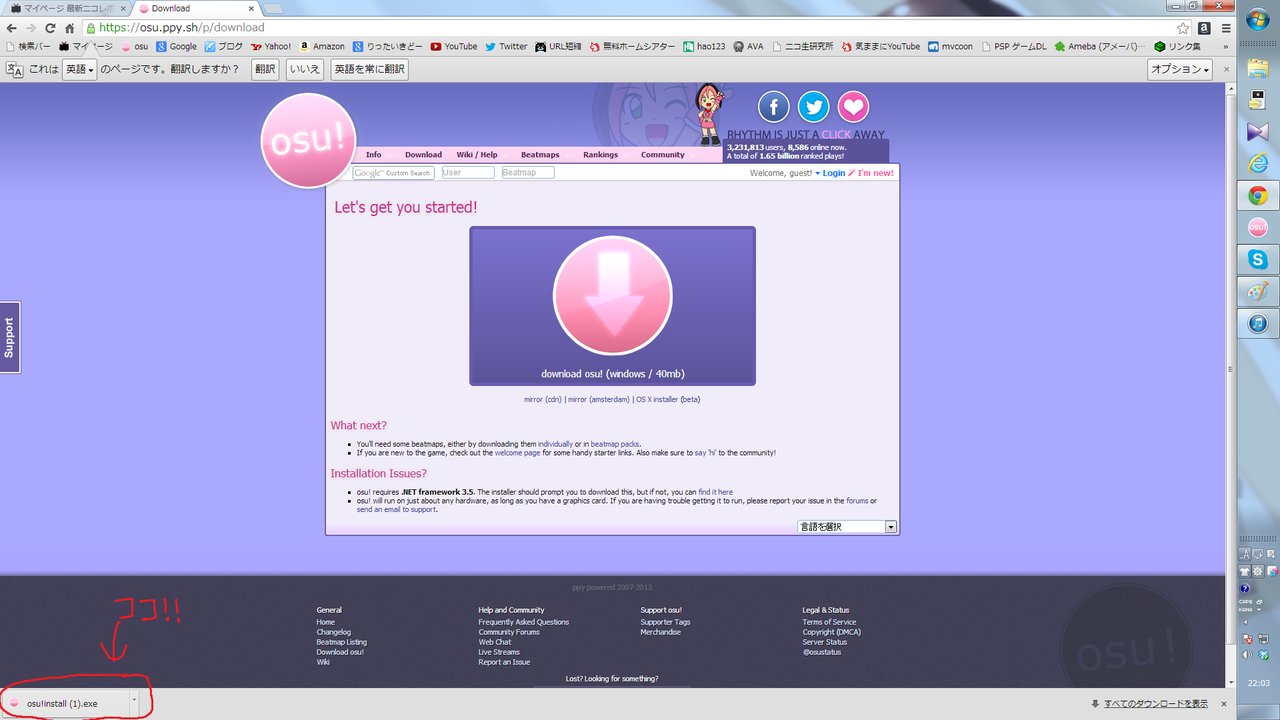Open the Yahoo! bookmark
The image size is (1280, 720).
pyautogui.click(x=271, y=46)
